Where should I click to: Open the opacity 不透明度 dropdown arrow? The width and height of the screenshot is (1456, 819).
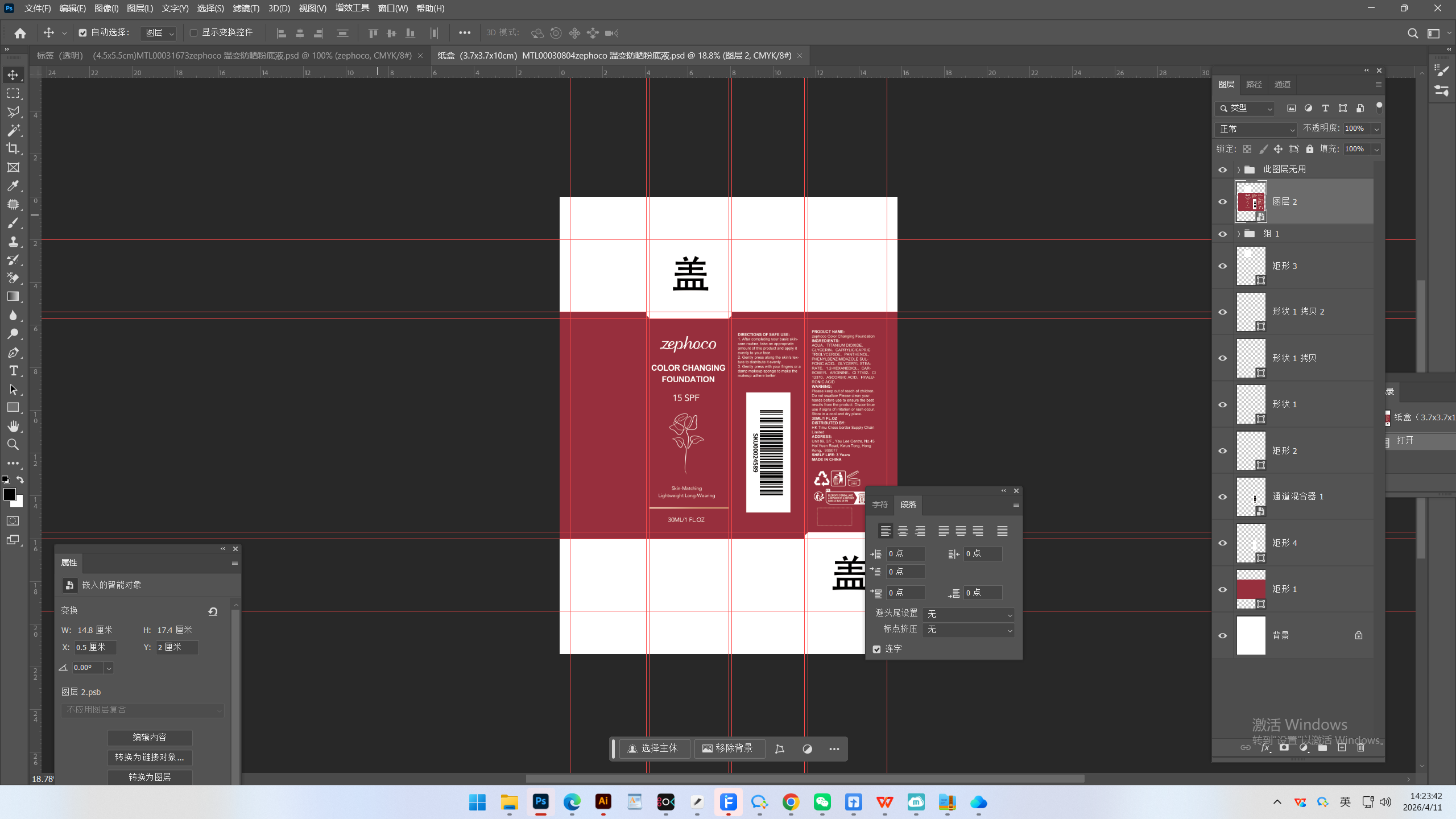pyautogui.click(x=1376, y=129)
